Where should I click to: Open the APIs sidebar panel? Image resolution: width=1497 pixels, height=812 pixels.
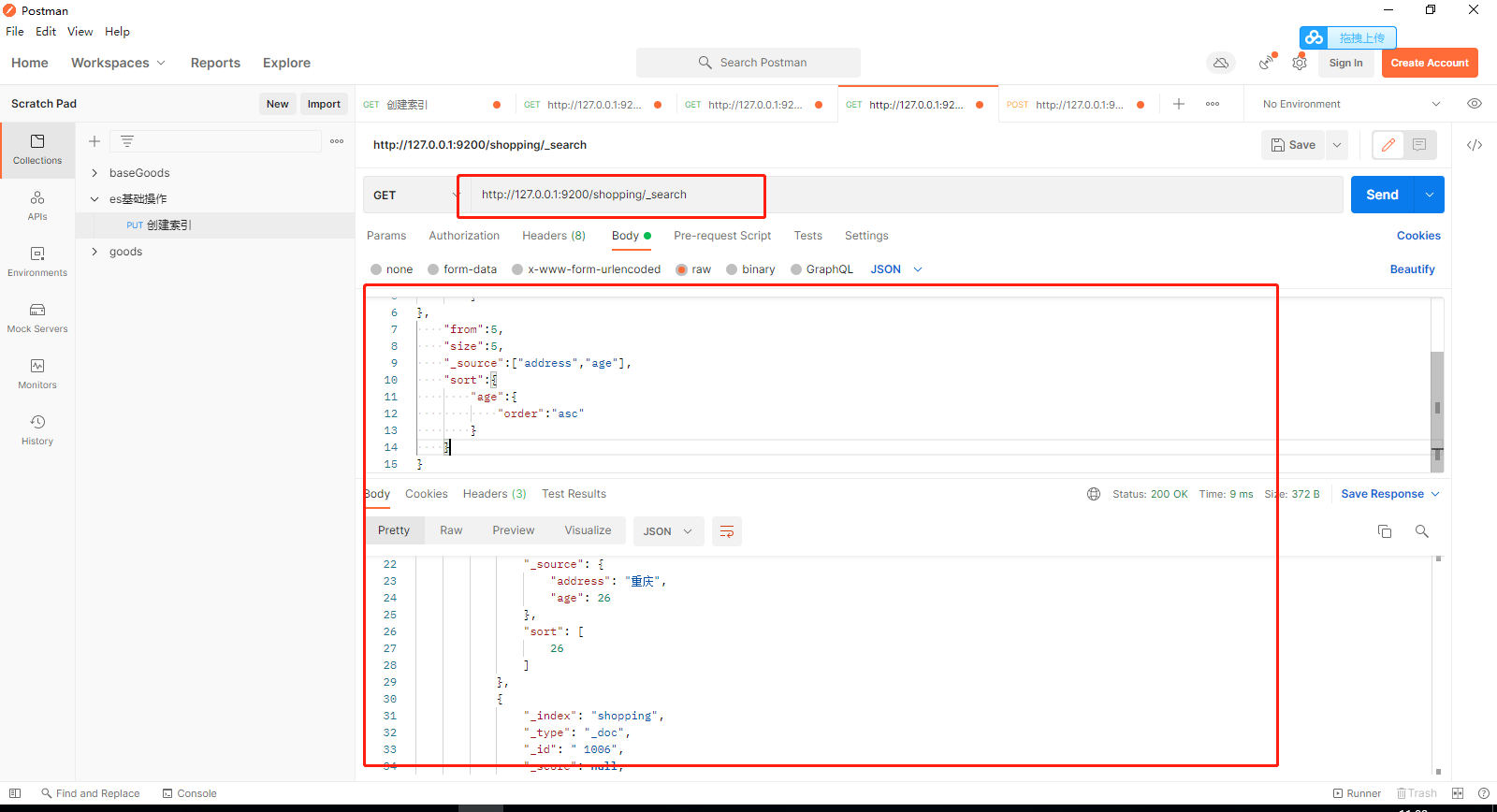(37, 206)
